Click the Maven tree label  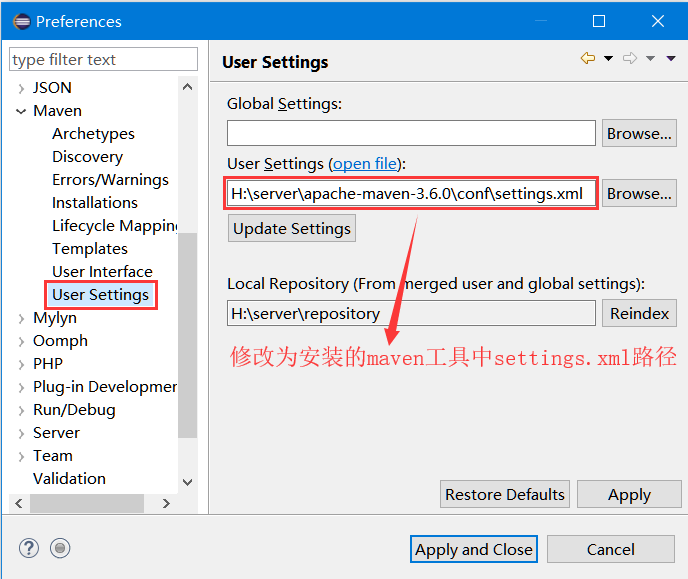57,111
